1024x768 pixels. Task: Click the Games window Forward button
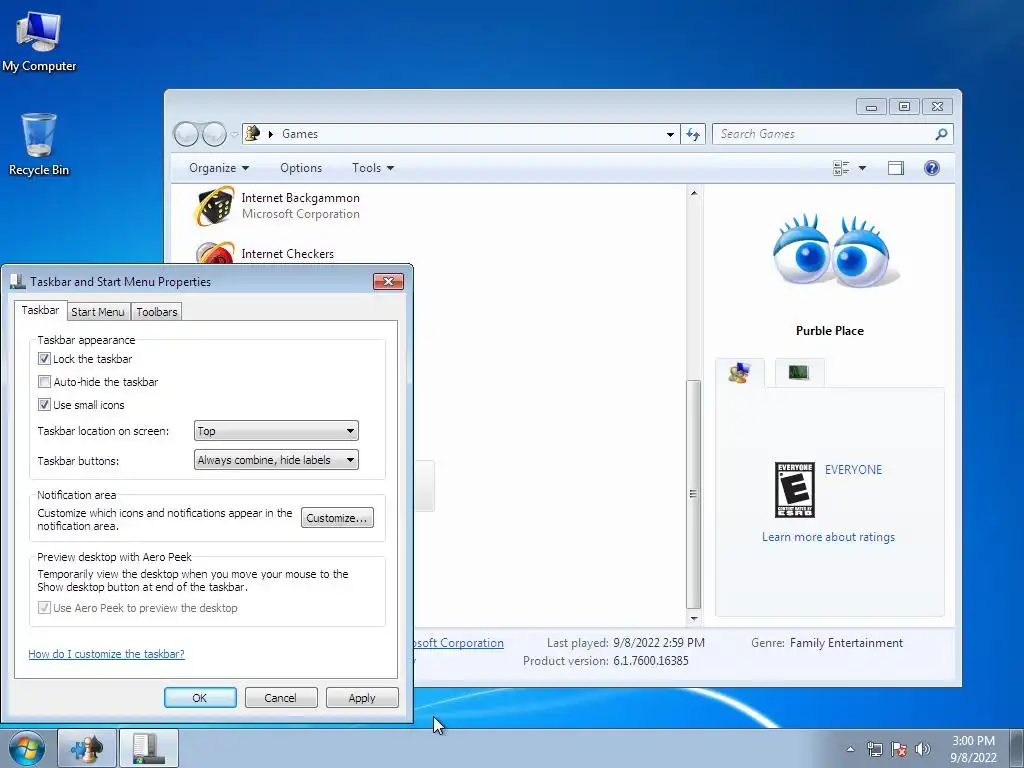214,134
